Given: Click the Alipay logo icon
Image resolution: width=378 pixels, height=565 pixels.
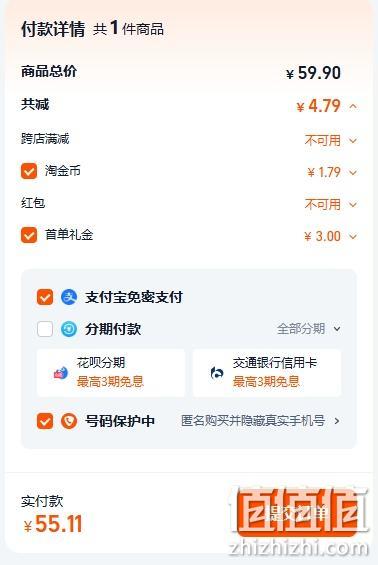Looking at the screenshot, I should 69,297.
